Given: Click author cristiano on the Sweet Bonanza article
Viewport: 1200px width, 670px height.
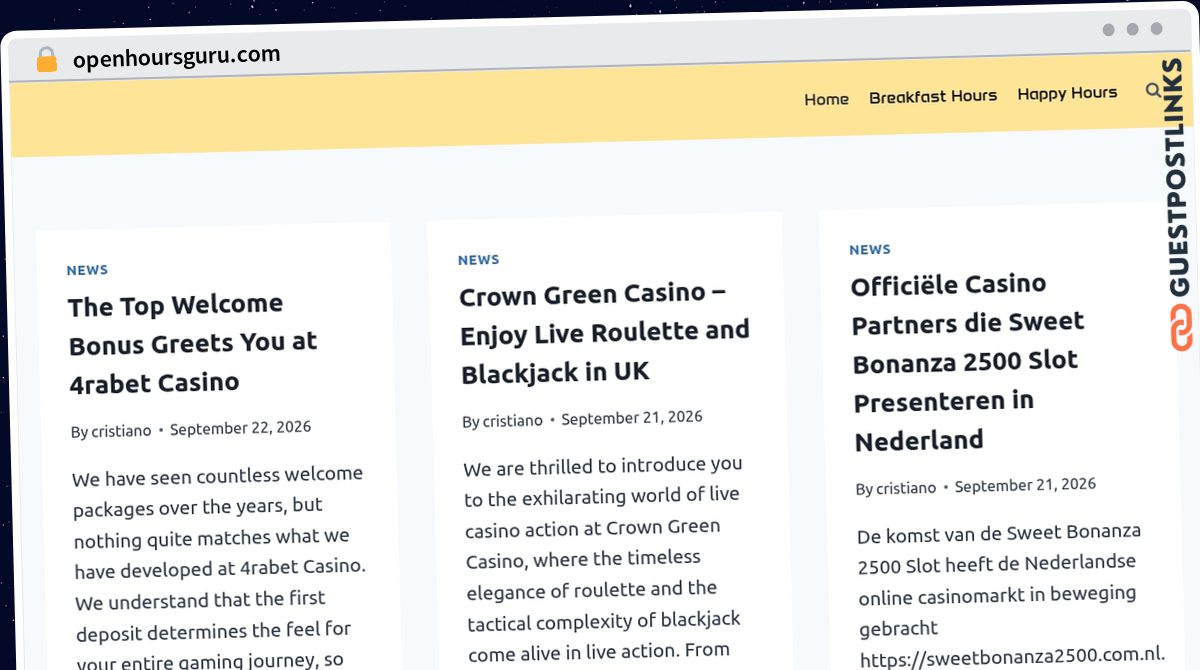Looking at the screenshot, I should 906,488.
